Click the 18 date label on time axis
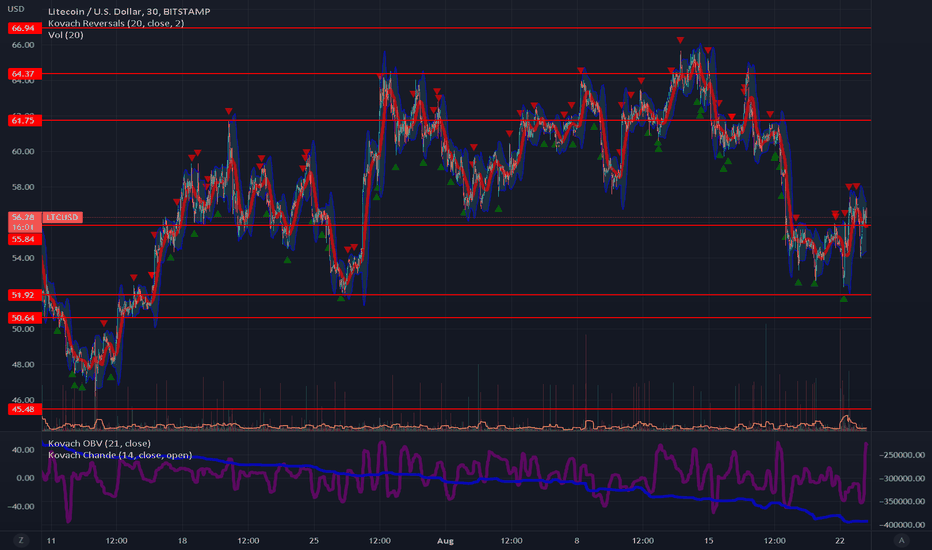 click(182, 541)
